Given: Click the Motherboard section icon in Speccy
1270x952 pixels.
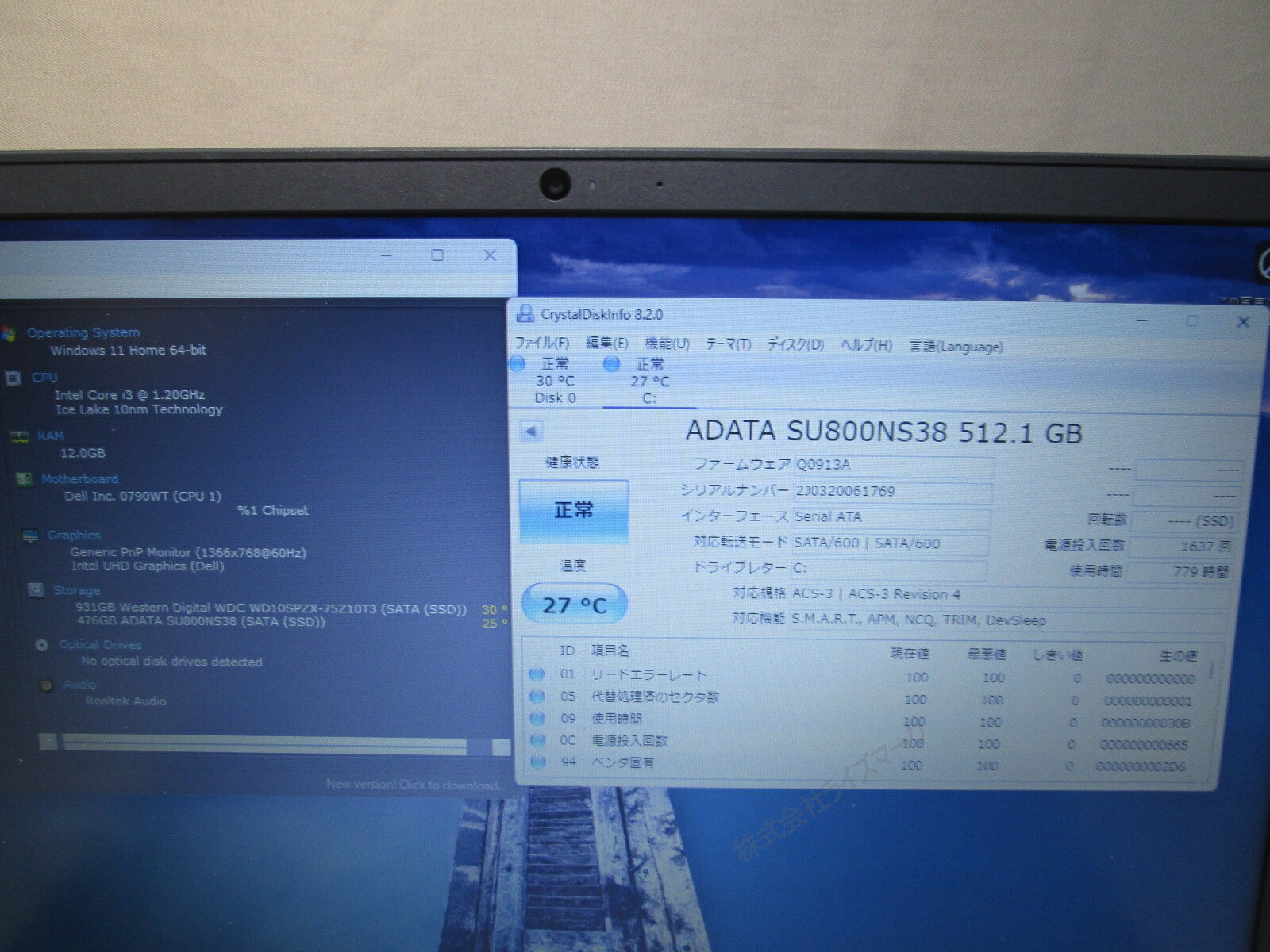Looking at the screenshot, I should 25,479.
